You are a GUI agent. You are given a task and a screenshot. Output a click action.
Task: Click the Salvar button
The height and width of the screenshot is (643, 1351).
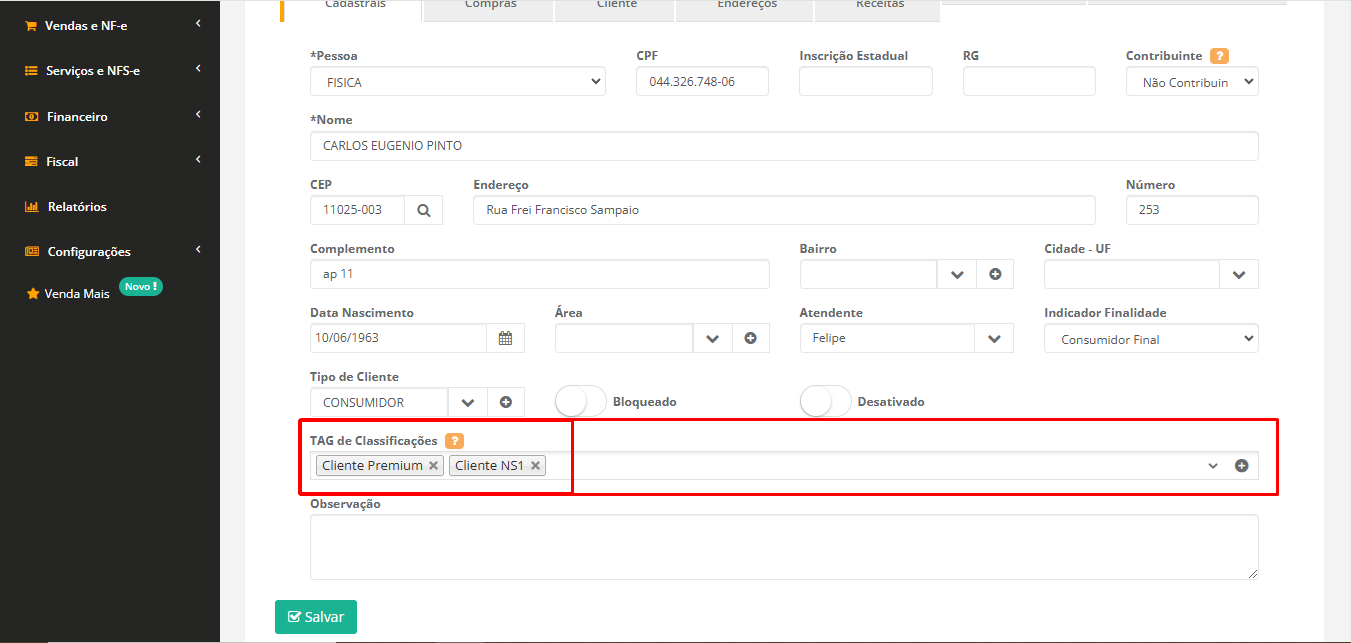pyautogui.click(x=316, y=617)
